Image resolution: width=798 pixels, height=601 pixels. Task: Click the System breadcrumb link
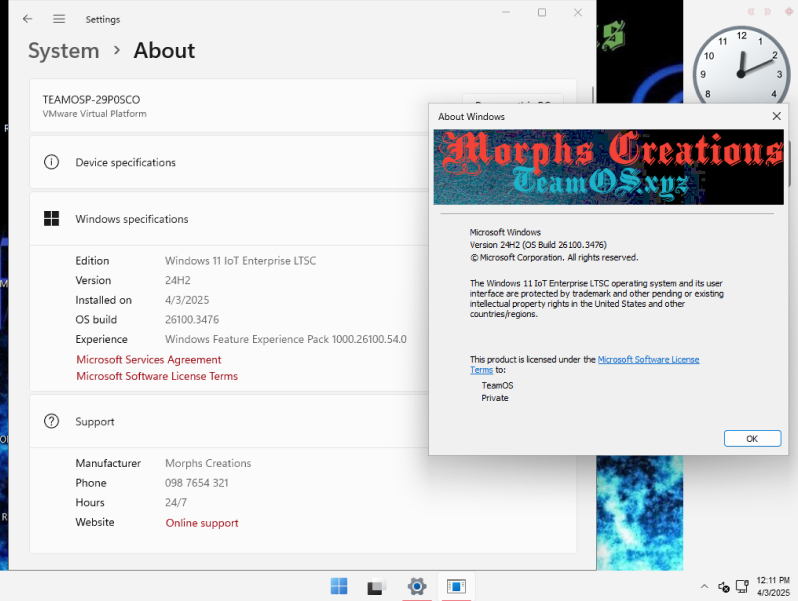pos(64,51)
